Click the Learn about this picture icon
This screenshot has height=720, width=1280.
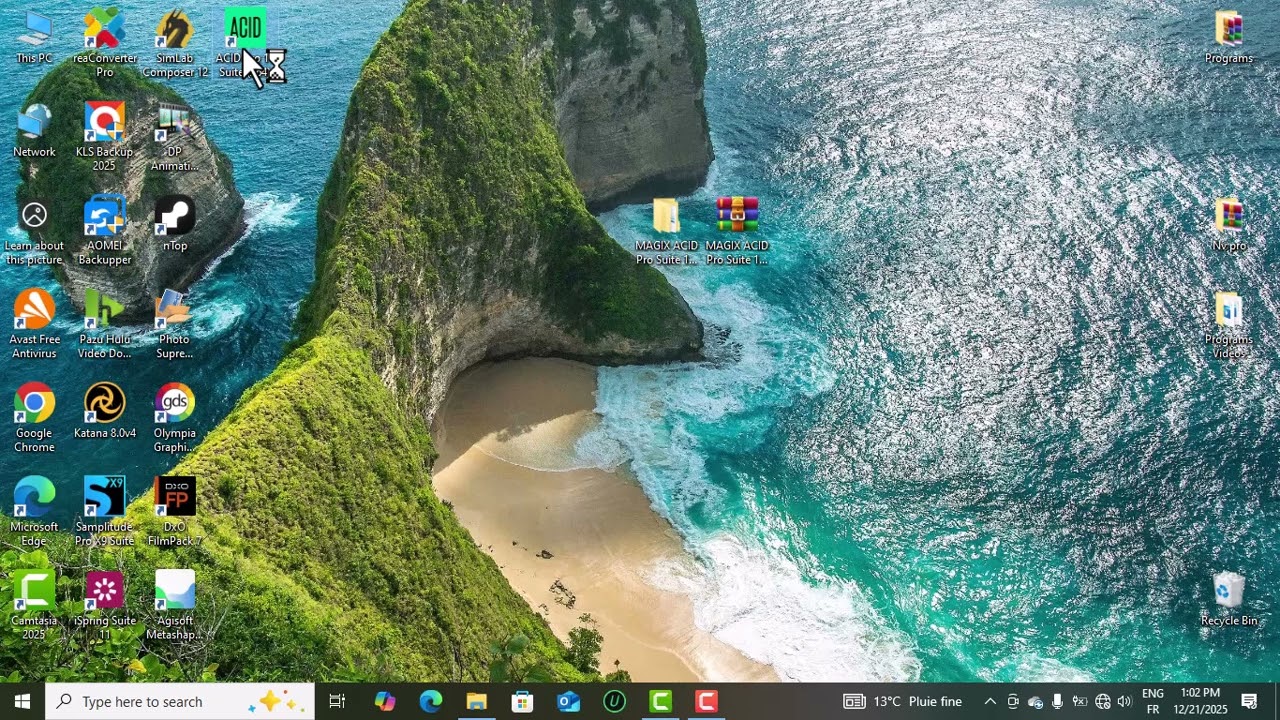tap(34, 231)
